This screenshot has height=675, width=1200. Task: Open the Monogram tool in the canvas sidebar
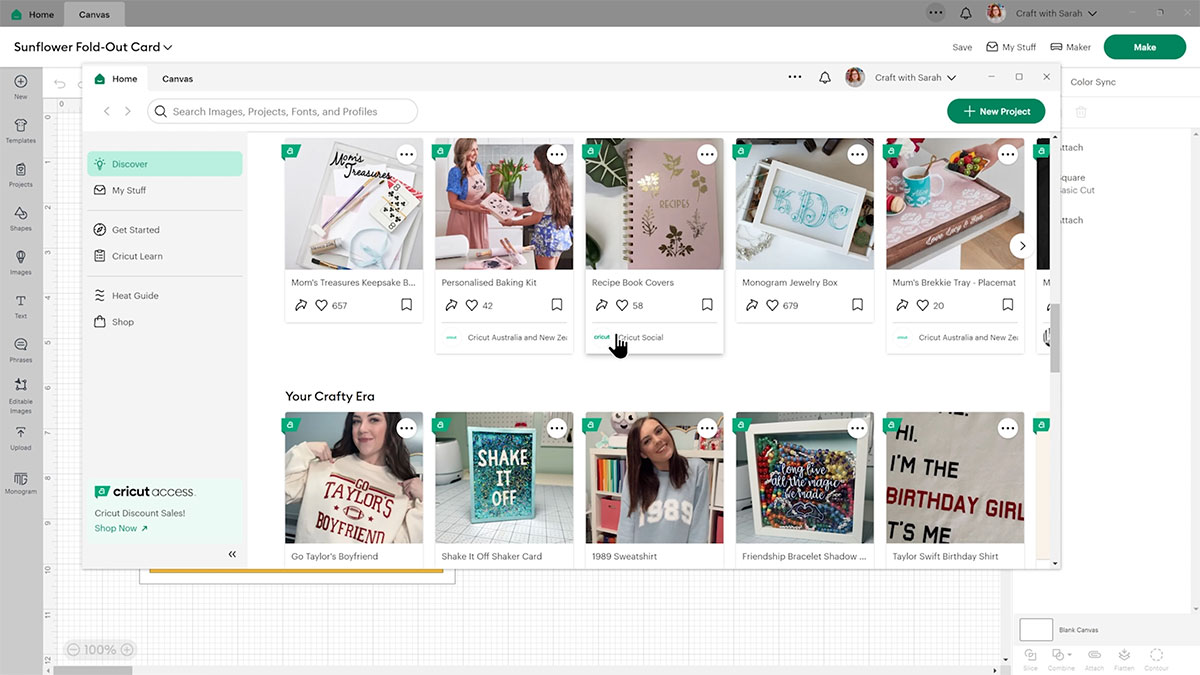click(x=20, y=483)
